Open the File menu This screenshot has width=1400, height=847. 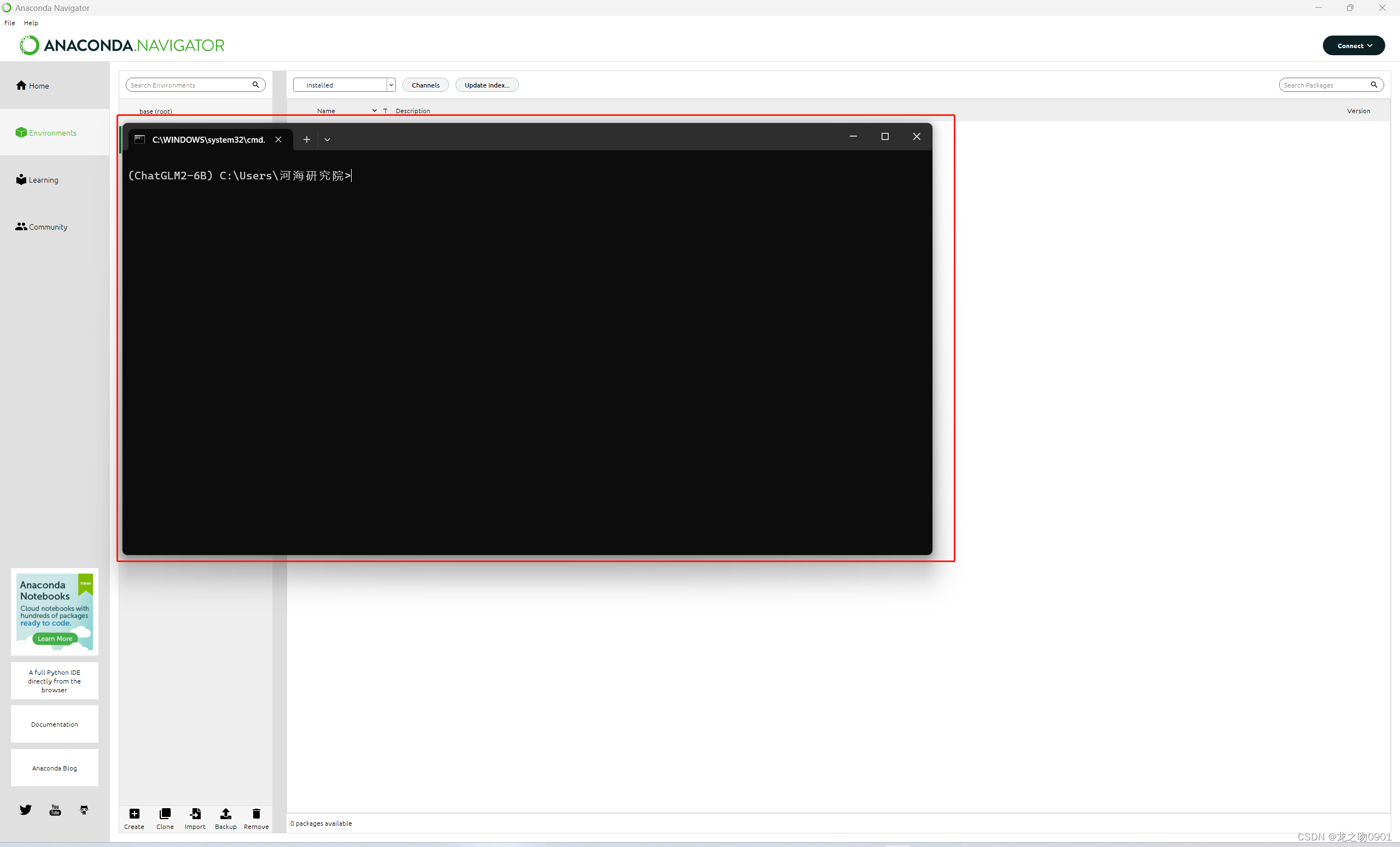10,23
